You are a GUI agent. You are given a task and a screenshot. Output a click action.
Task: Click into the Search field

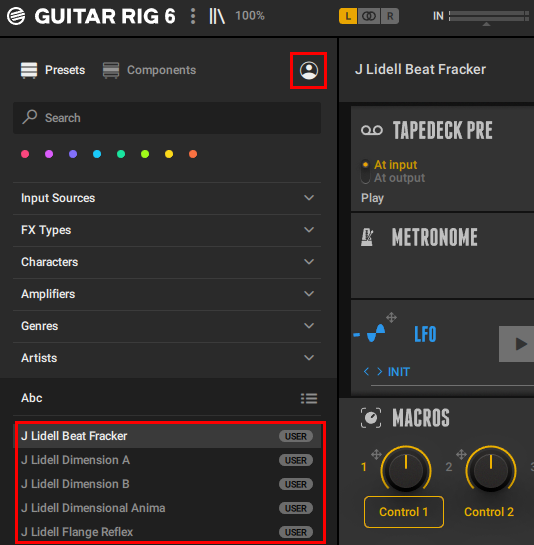pos(167,118)
